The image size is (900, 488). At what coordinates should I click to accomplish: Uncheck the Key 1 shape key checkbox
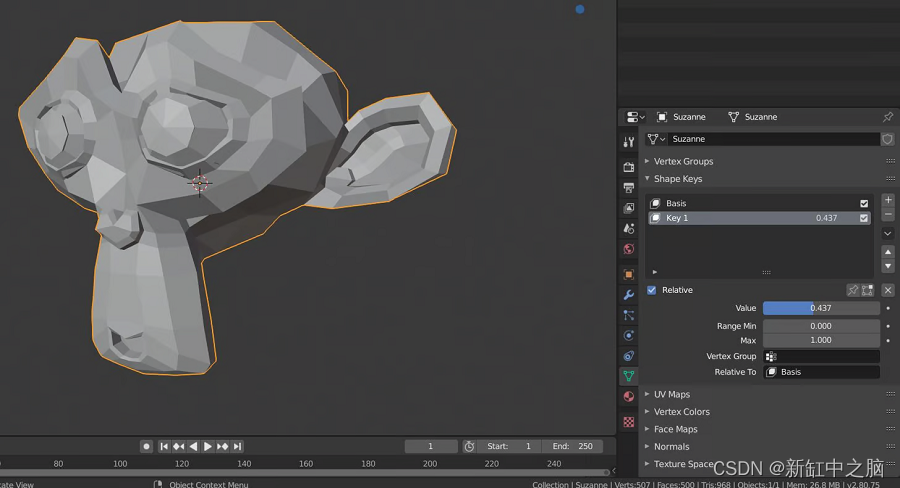coord(864,218)
